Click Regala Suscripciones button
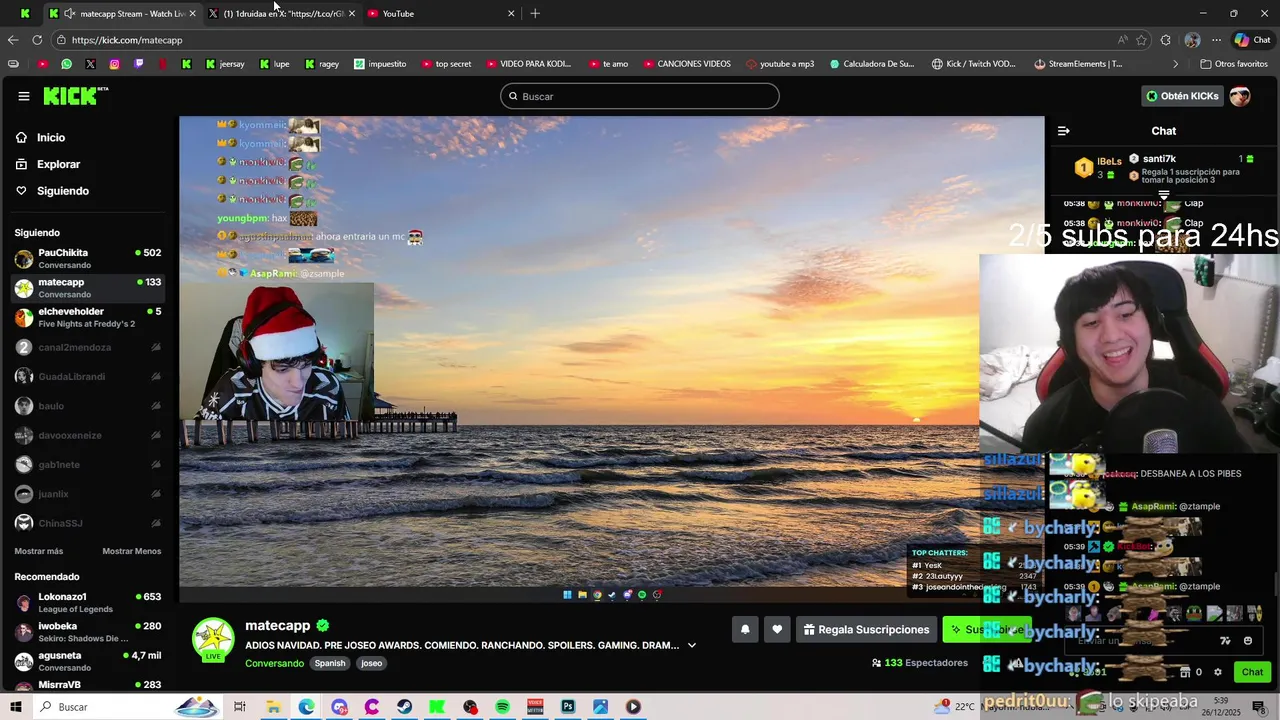The width and height of the screenshot is (1280, 720). 866,629
